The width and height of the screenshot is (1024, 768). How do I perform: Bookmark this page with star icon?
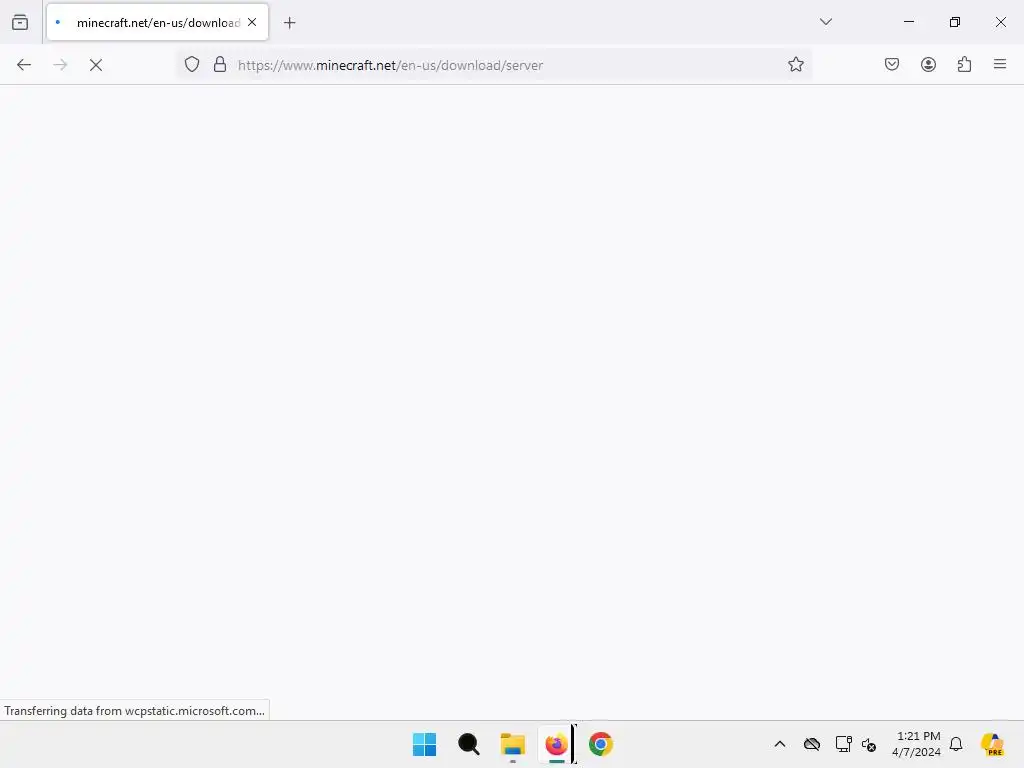coord(795,65)
